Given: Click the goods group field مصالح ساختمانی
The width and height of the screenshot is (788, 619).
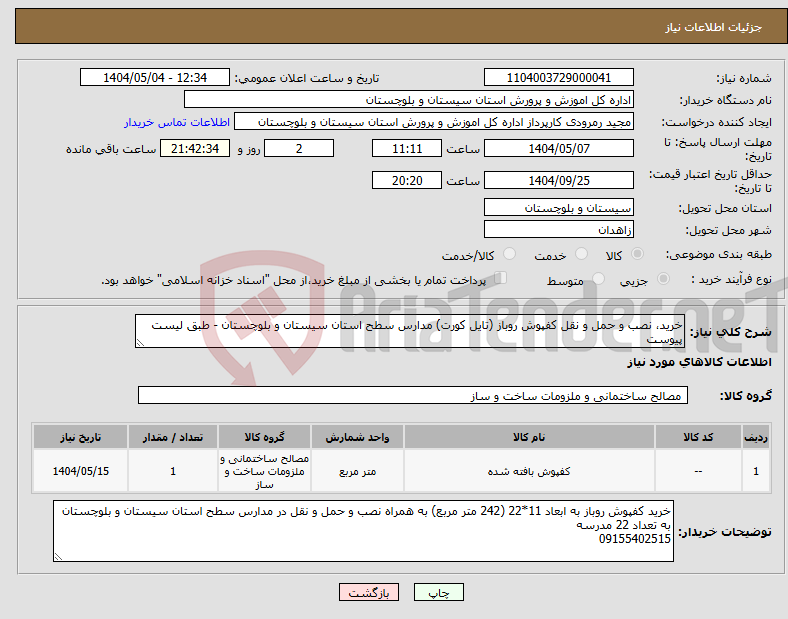Looking at the screenshot, I should (413, 395).
